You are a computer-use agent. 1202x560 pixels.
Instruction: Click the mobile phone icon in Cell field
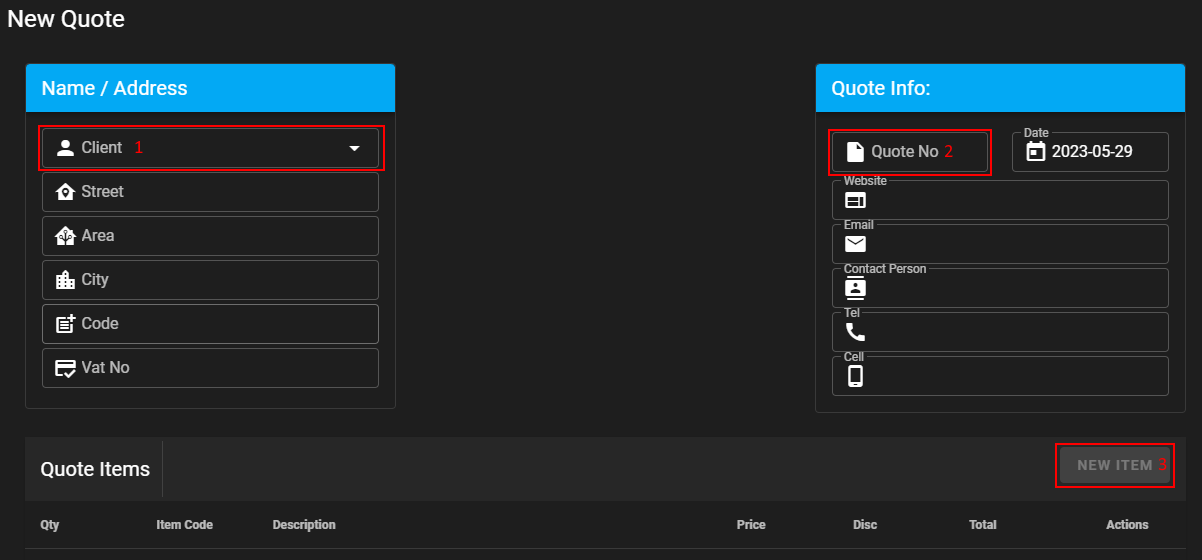click(x=855, y=376)
